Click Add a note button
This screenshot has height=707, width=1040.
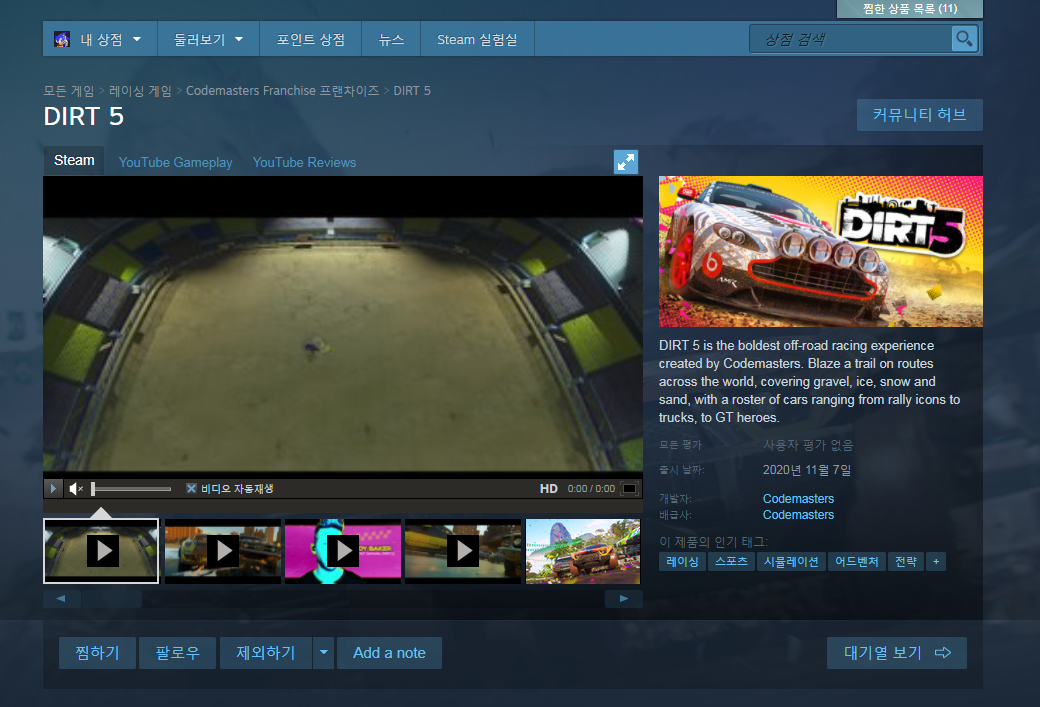tap(389, 653)
